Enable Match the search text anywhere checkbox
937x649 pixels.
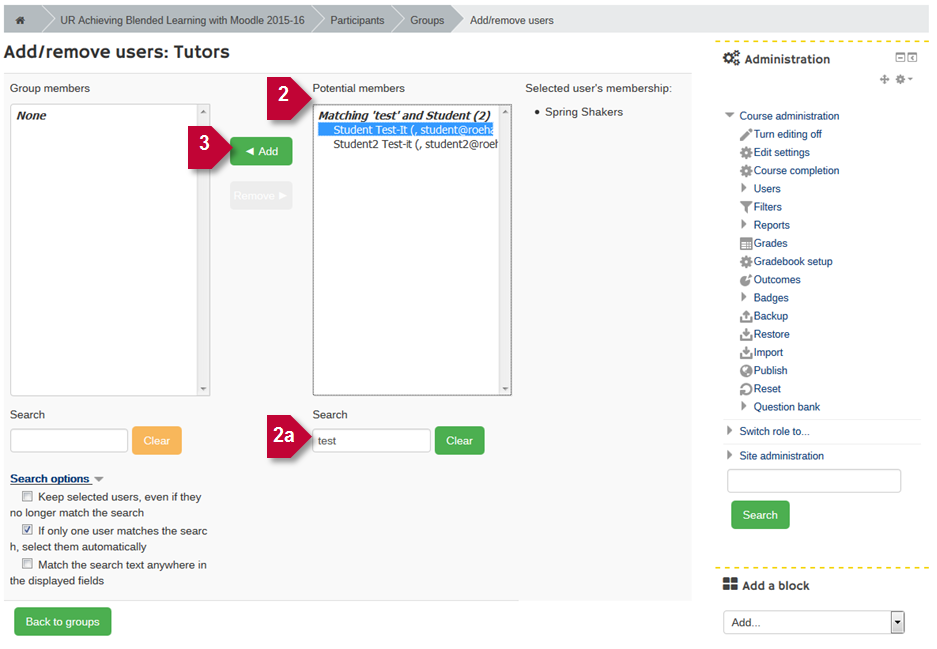[x=27, y=564]
